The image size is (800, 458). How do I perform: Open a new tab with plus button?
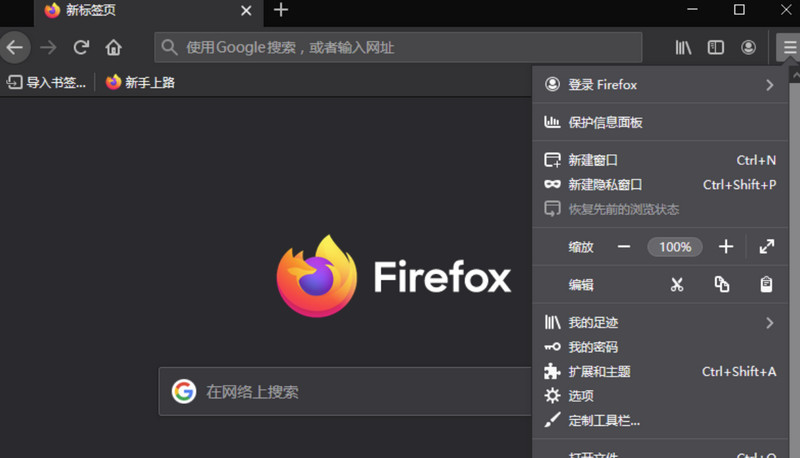pyautogui.click(x=281, y=10)
